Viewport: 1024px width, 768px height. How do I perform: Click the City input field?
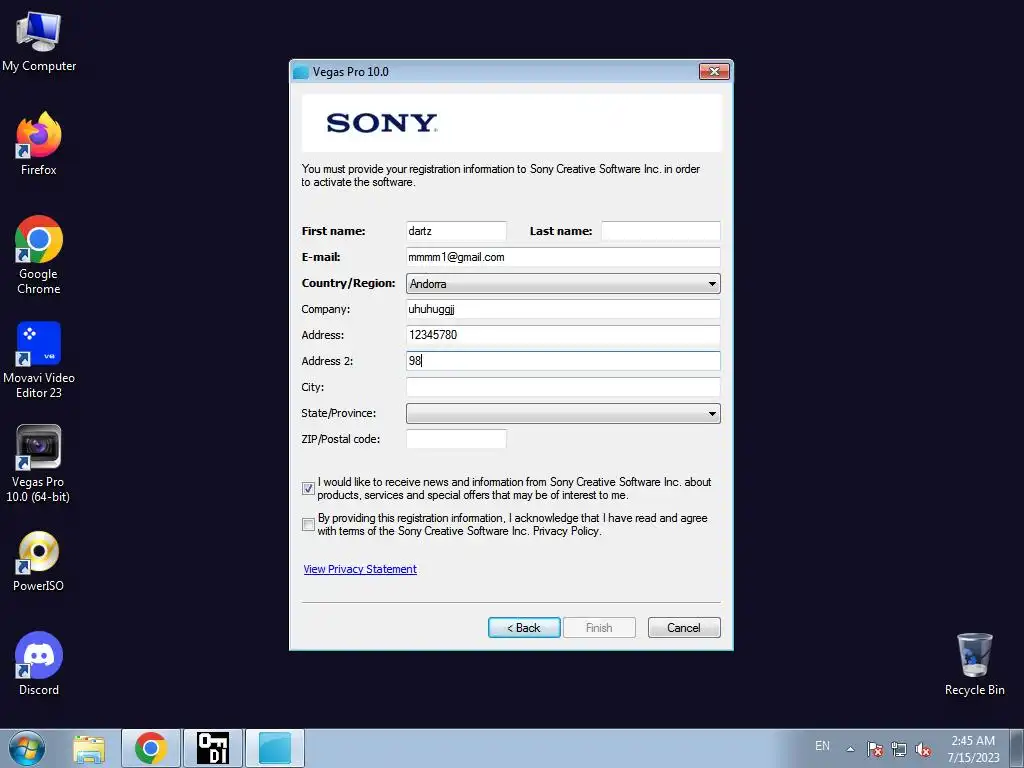click(x=563, y=387)
